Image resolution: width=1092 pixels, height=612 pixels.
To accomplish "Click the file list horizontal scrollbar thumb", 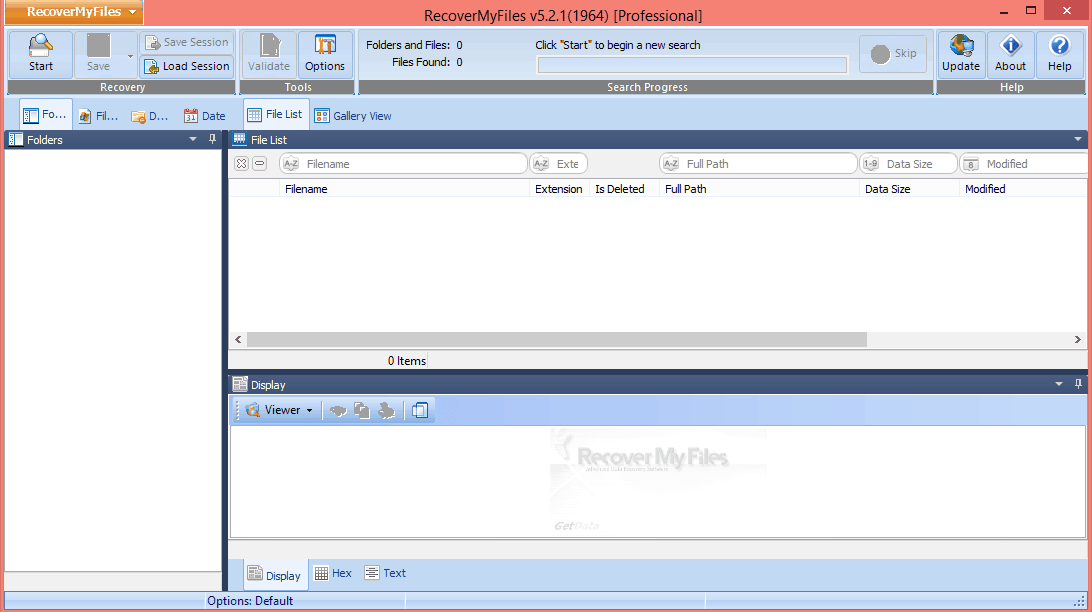I will click(x=557, y=340).
